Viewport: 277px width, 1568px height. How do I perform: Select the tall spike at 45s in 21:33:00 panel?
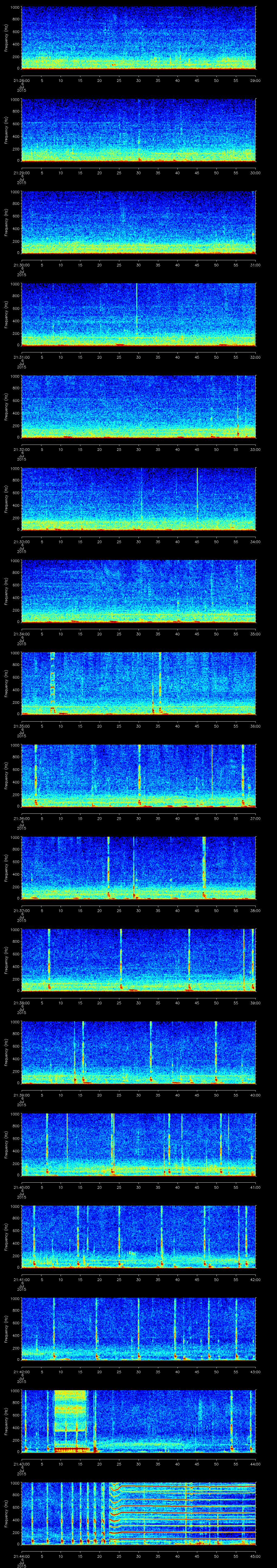tap(197, 494)
